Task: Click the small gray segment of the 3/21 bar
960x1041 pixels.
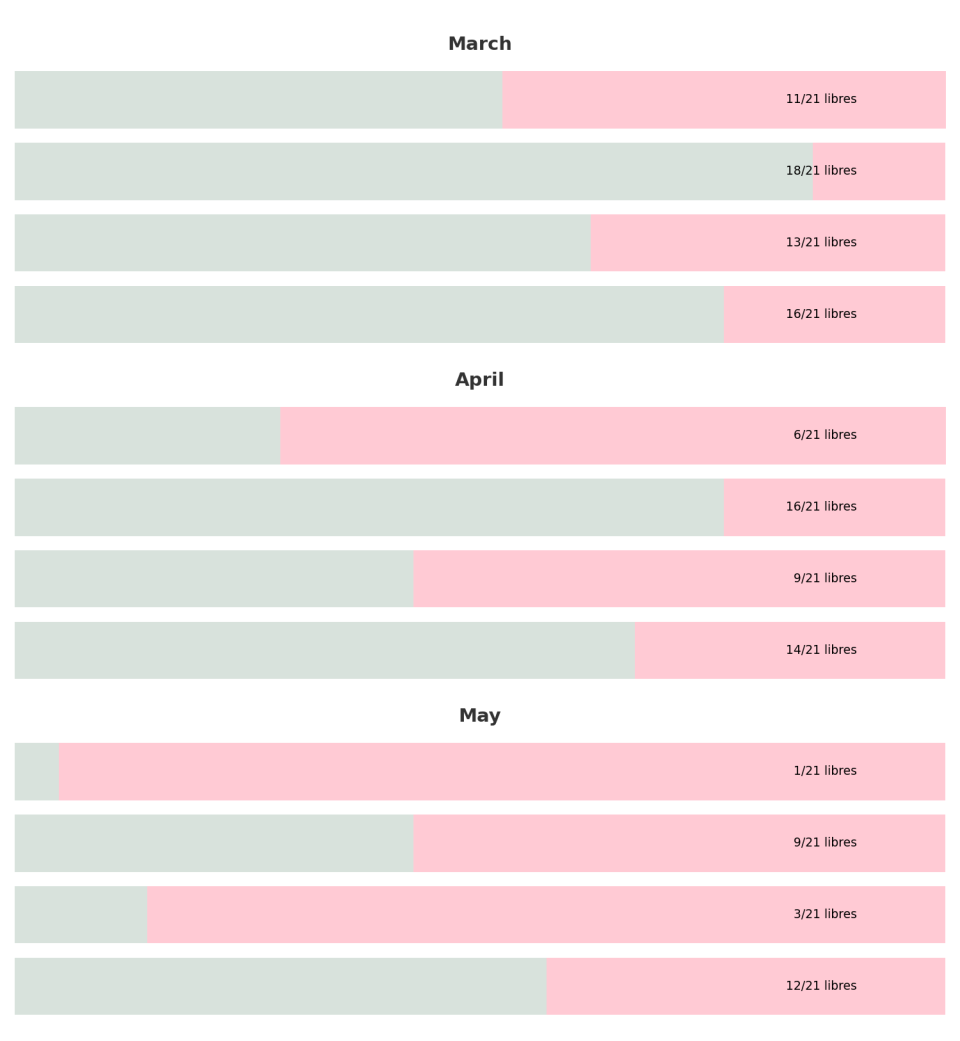Action: (81, 915)
